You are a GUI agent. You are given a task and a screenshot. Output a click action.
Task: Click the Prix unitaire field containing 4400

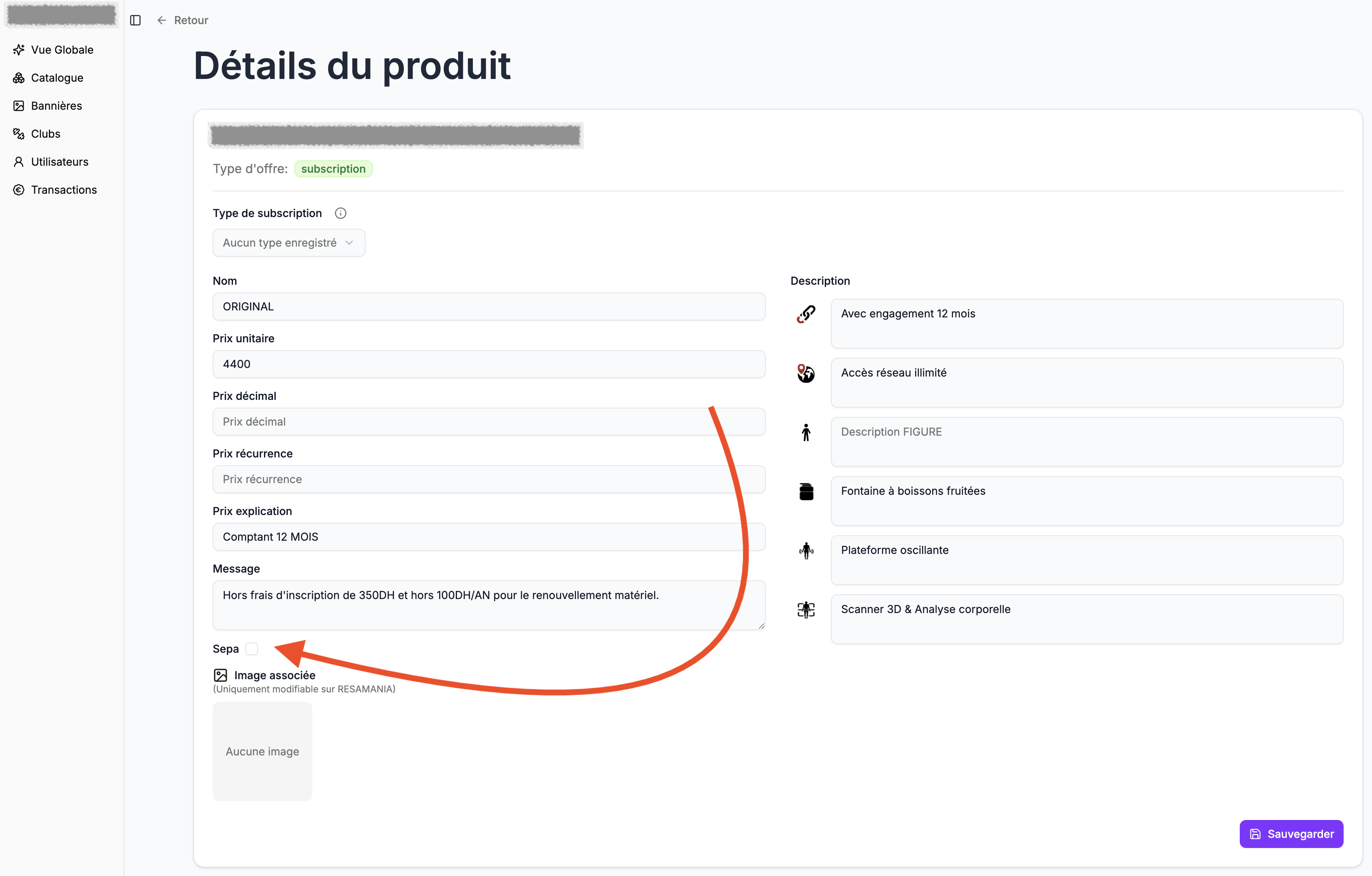[488, 364]
